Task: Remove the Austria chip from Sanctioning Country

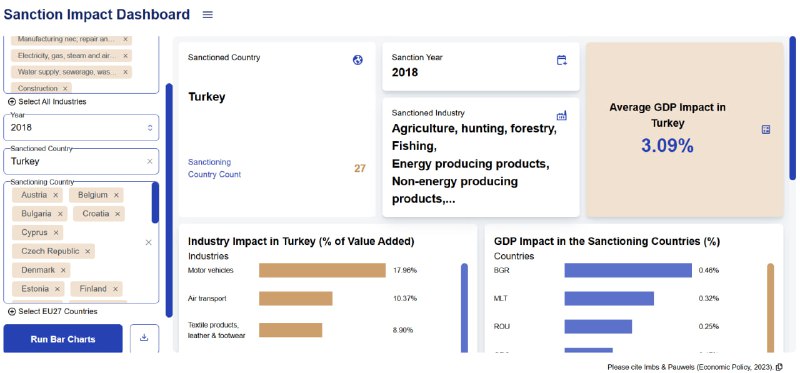Action: (x=56, y=195)
